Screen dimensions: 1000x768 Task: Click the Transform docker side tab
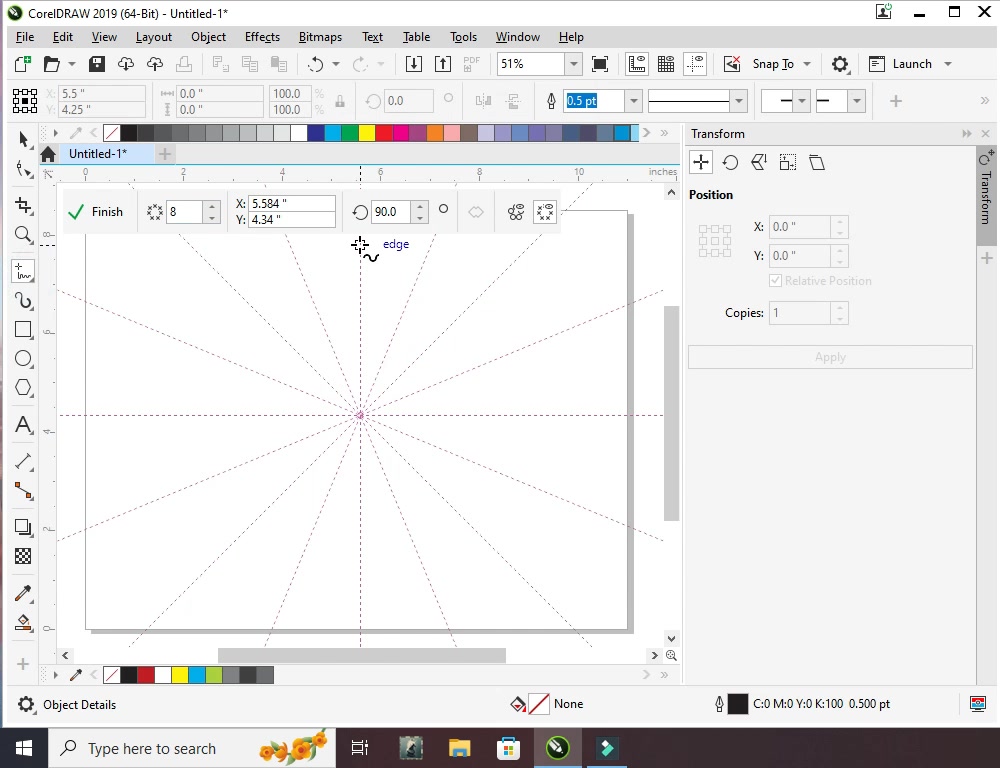point(986,195)
